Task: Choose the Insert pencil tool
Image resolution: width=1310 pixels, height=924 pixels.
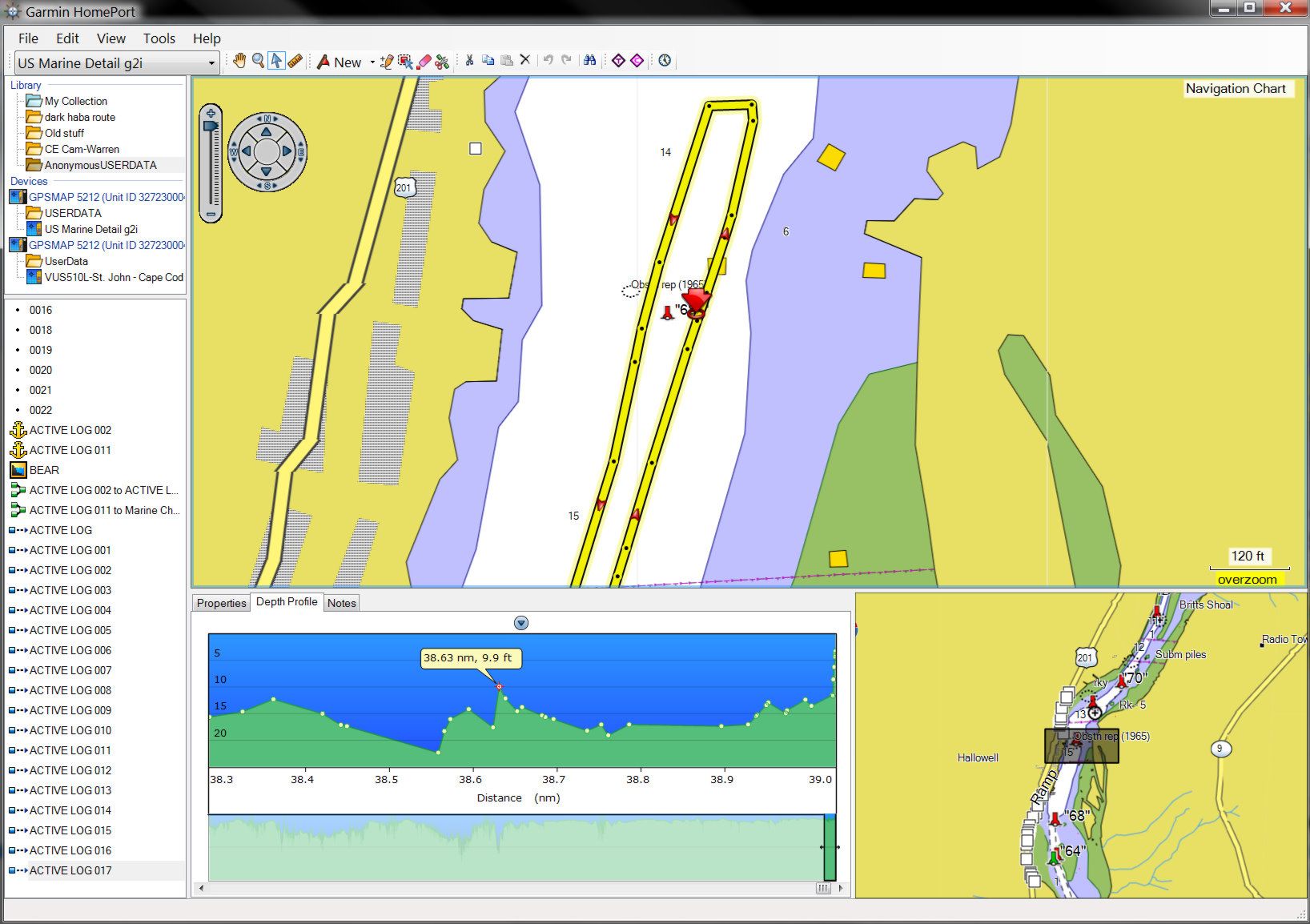Action: [387, 61]
